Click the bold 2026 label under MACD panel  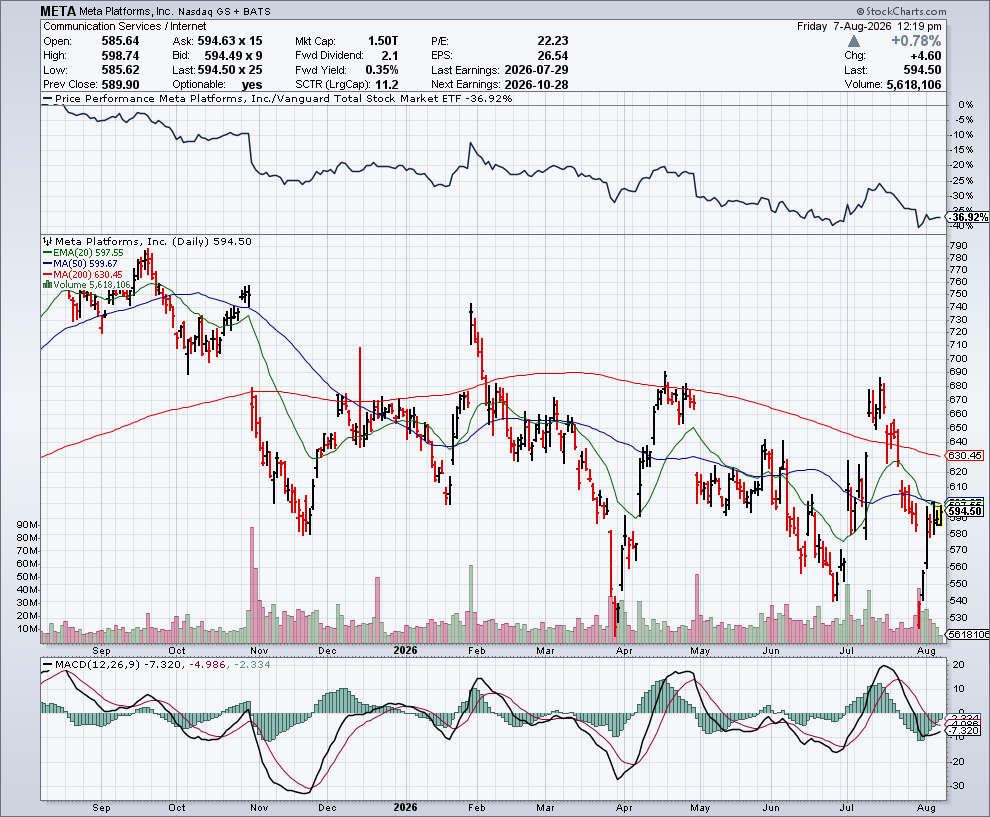405,808
